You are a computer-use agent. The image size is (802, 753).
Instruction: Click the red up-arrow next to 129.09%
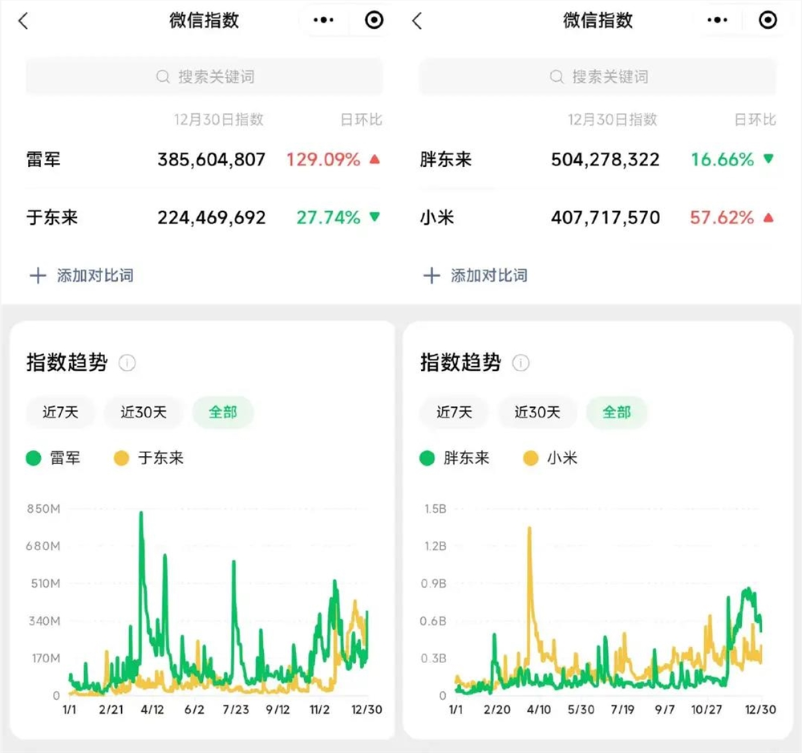coord(373,158)
